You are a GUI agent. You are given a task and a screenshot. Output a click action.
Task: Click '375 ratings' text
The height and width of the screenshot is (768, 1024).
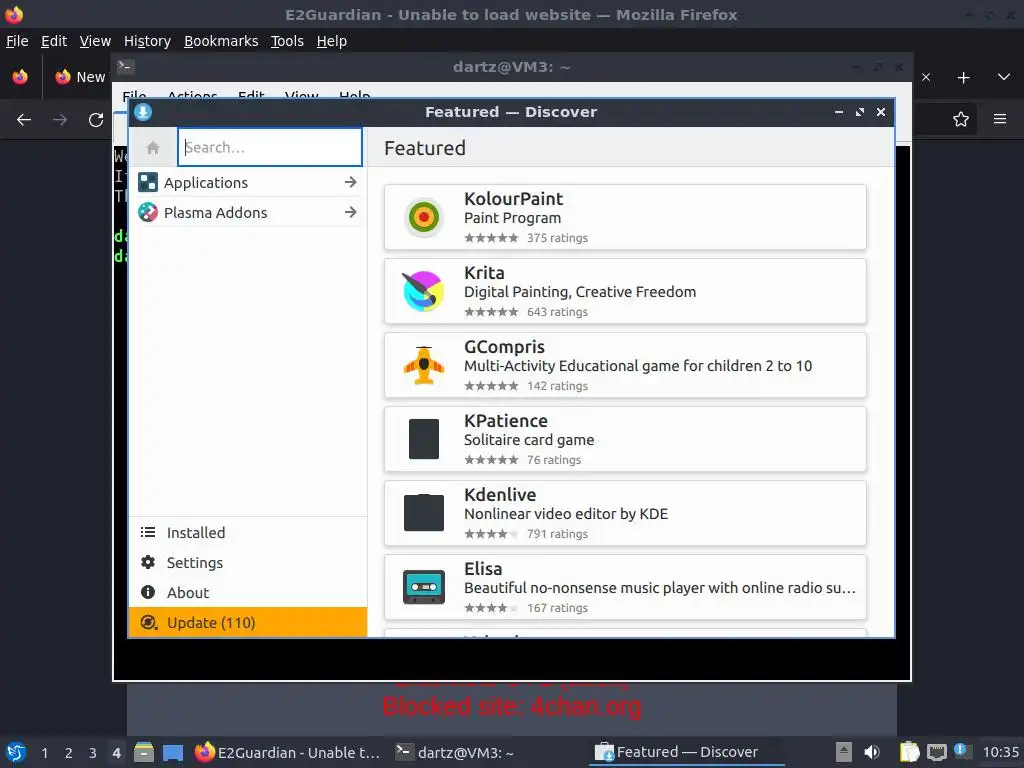(x=557, y=238)
